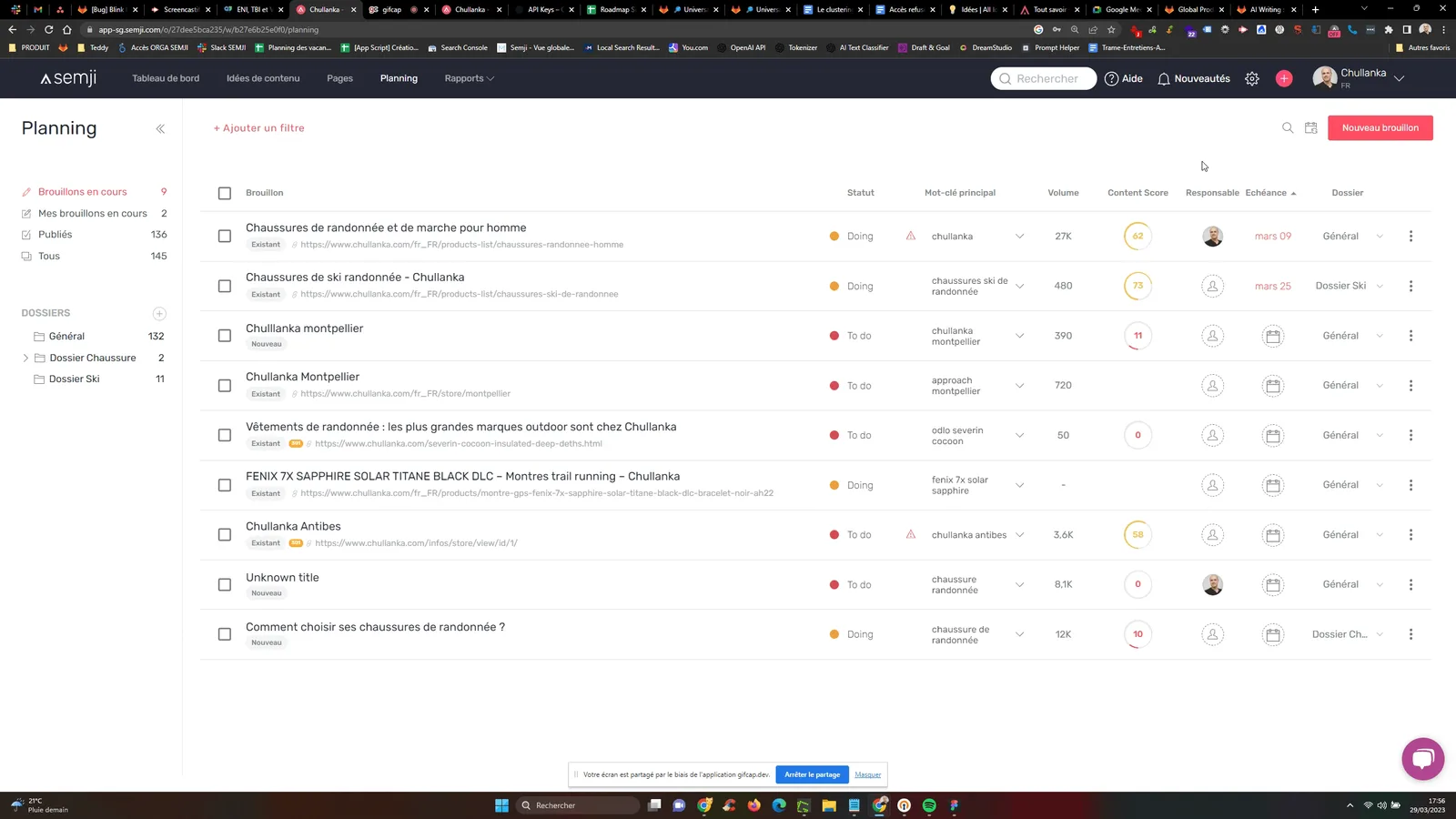Click Ajouter un filtre link
The width and height of the screenshot is (1456, 819).
(259, 128)
